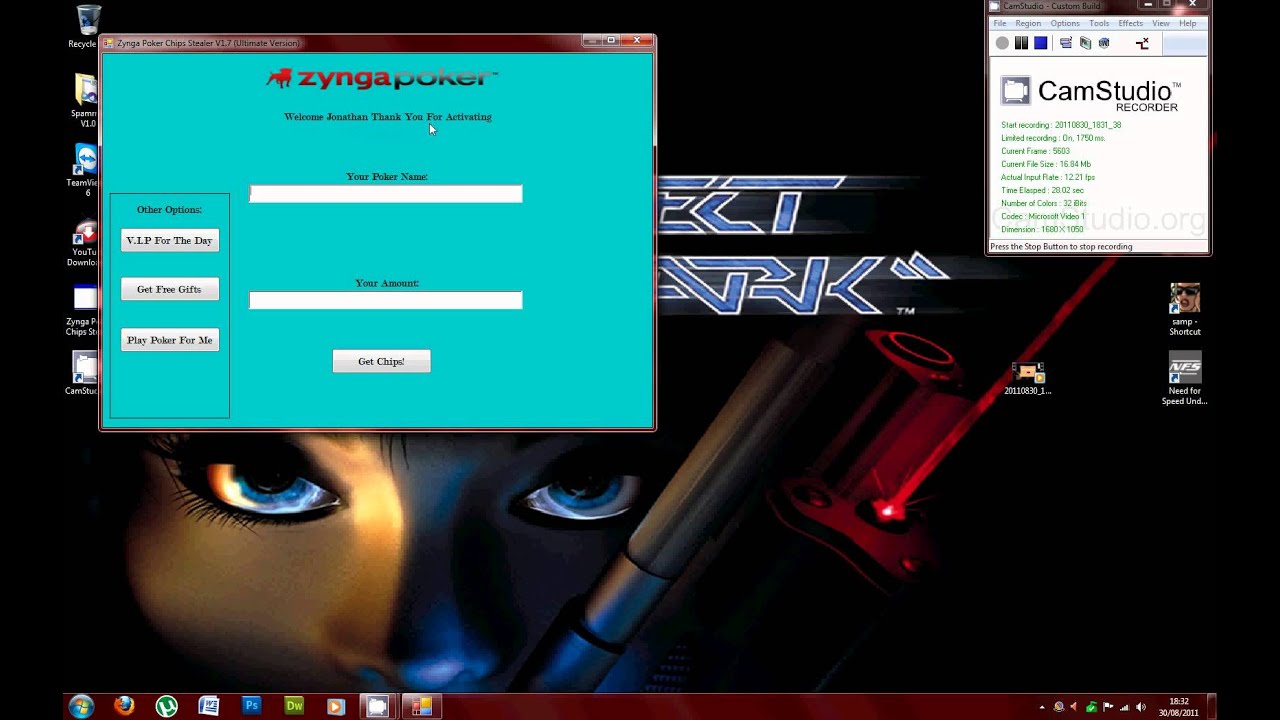
Task: Click the volume speaker tray icon
Action: click(1141, 707)
